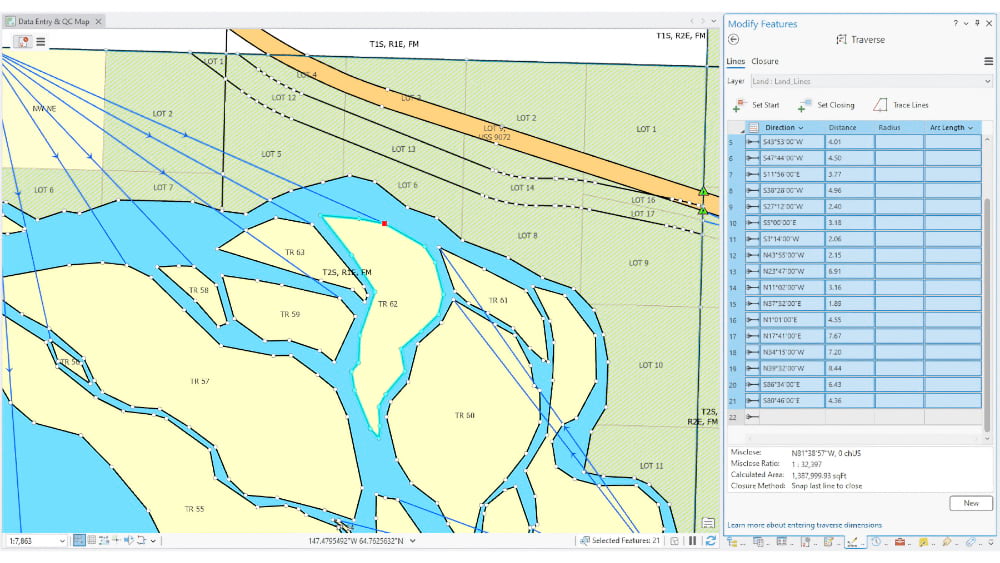Open pane options chevron in Modify Features
This screenshot has height=563, width=1000.
pos(966,24)
